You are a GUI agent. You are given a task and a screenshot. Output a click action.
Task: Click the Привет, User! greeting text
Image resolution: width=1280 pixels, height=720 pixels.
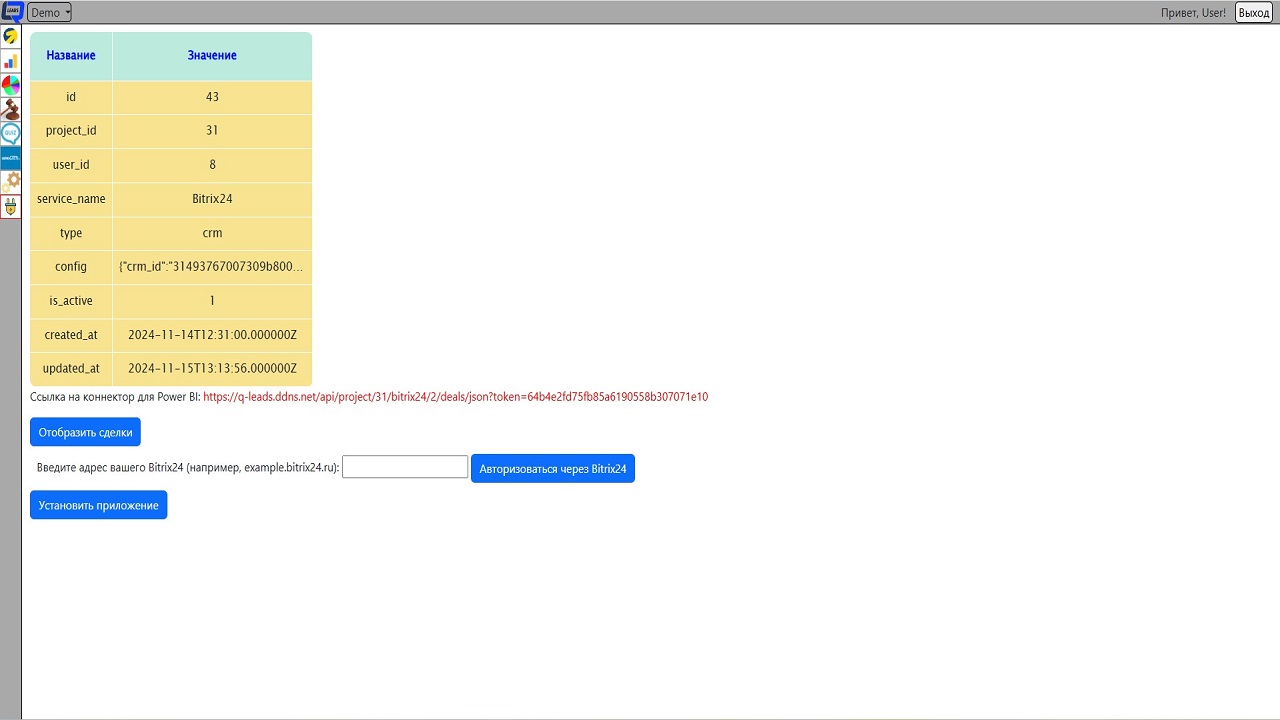1193,13
